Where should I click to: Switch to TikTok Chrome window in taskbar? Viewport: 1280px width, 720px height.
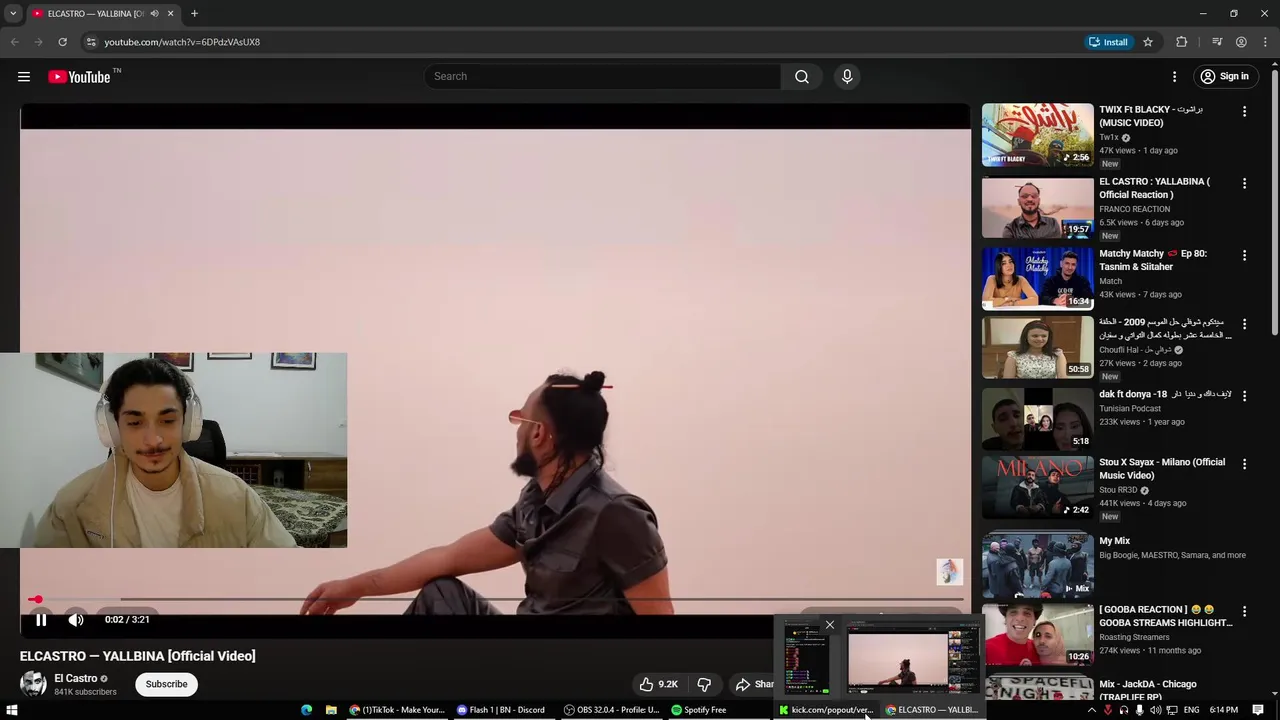pos(397,710)
